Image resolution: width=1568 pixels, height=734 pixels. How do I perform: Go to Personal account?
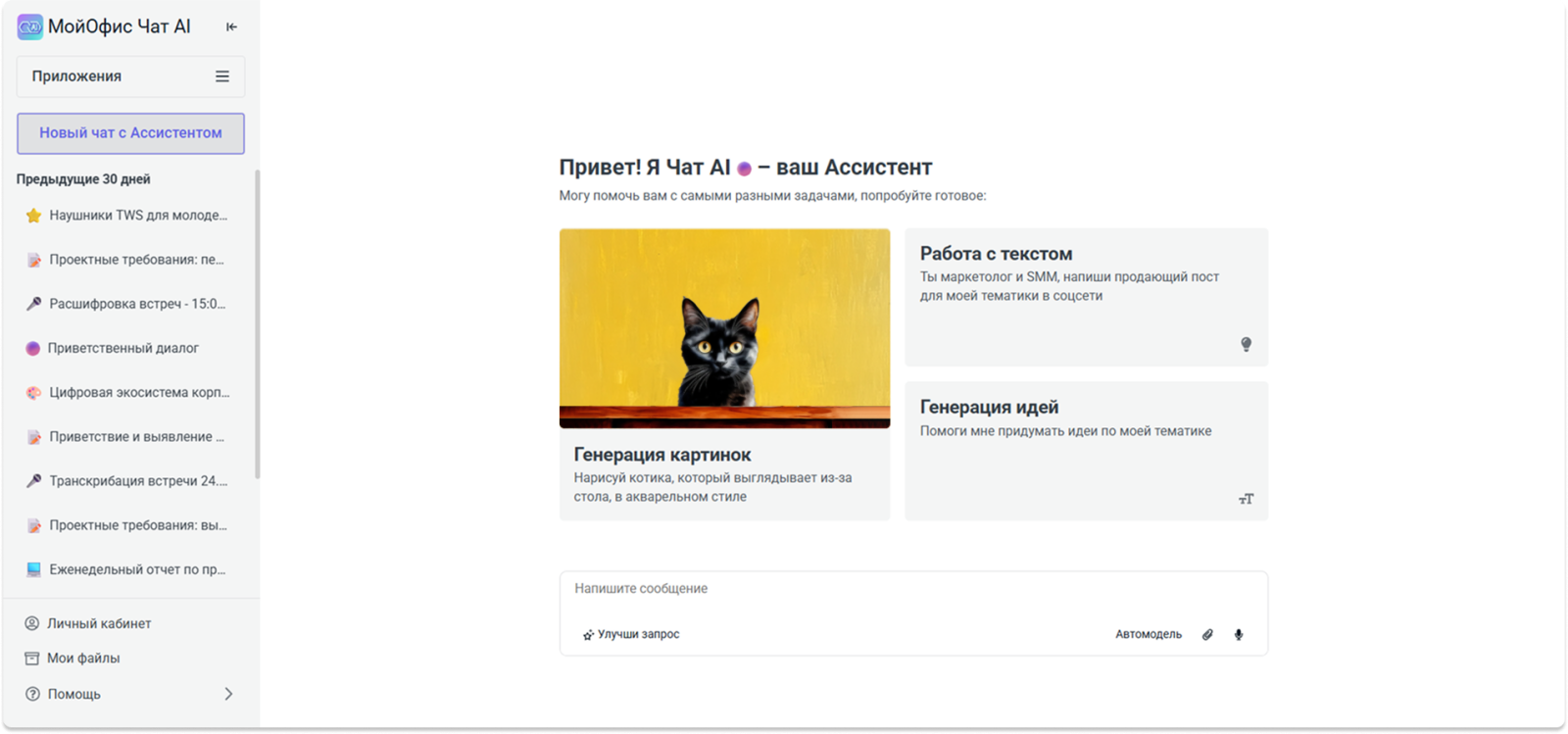(x=98, y=623)
